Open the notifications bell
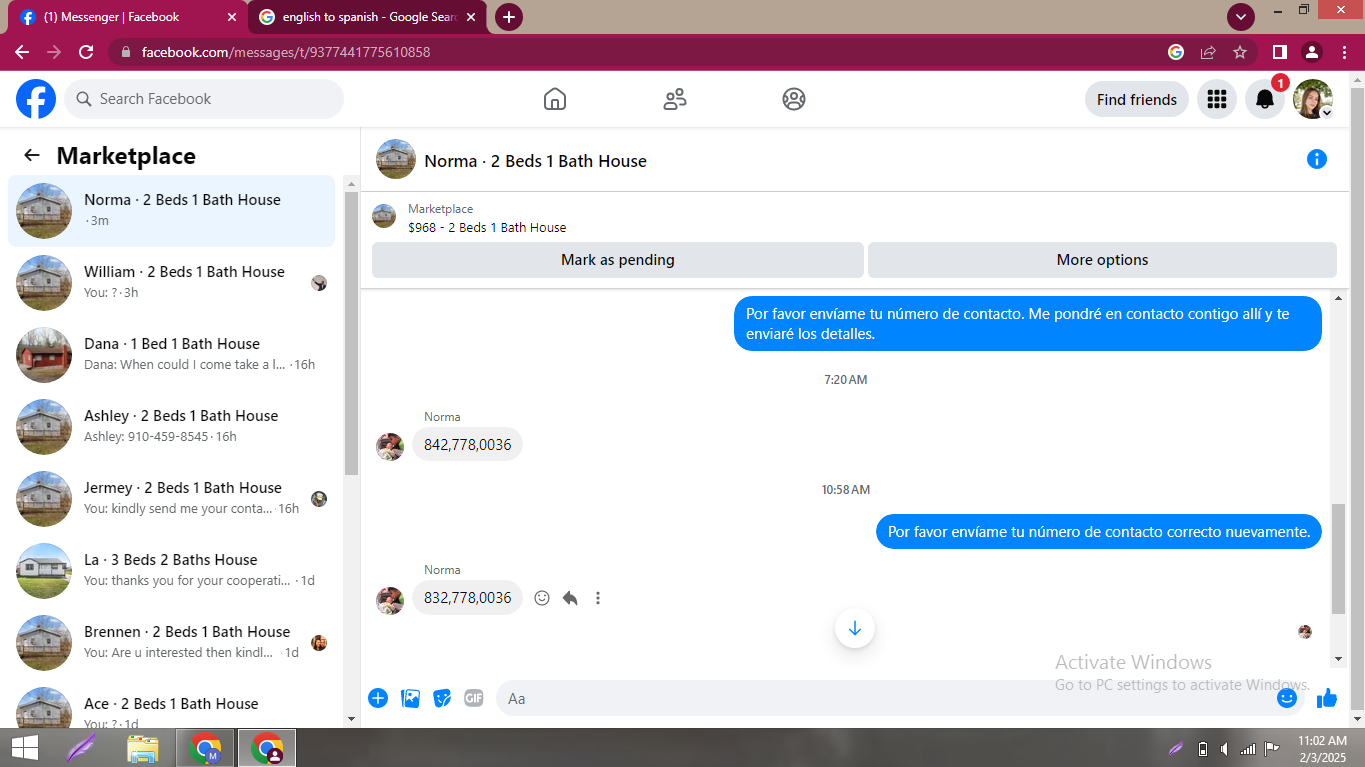This screenshot has height=767, width=1365. [1265, 99]
